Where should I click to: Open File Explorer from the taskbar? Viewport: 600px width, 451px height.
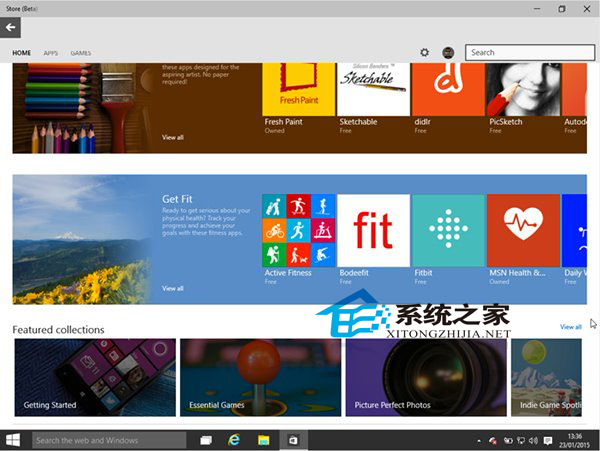tap(263, 440)
